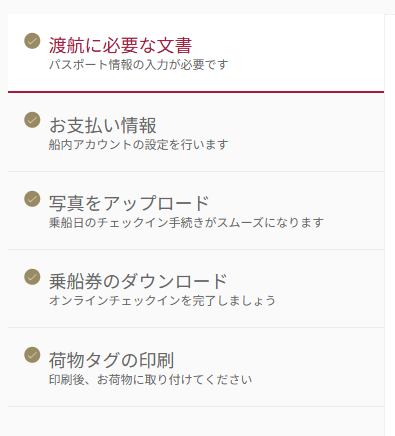
Task: Select the 写真をアップロード step title
Action: [x=129, y=203]
